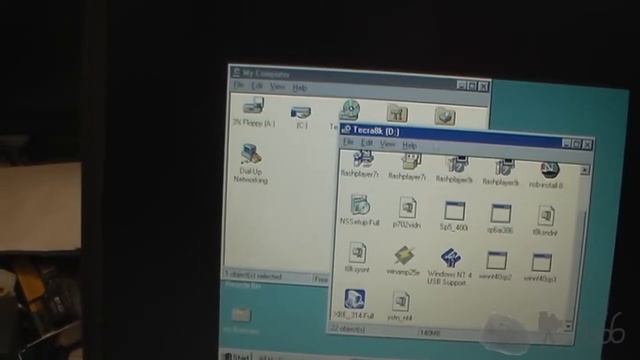This screenshot has height=360, width=640.
Task: Maximize the My Computer window
Action: click(472, 86)
